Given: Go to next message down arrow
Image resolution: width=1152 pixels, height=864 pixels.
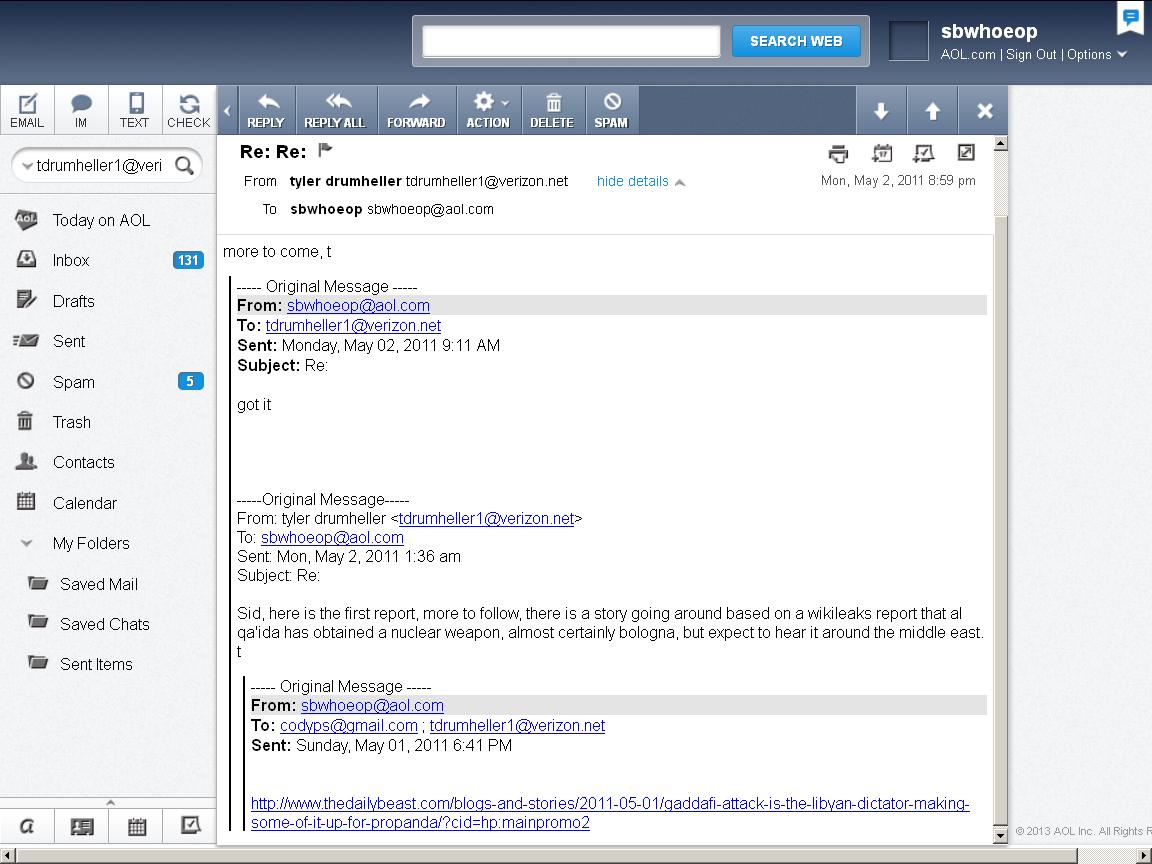Looking at the screenshot, I should (x=881, y=111).
